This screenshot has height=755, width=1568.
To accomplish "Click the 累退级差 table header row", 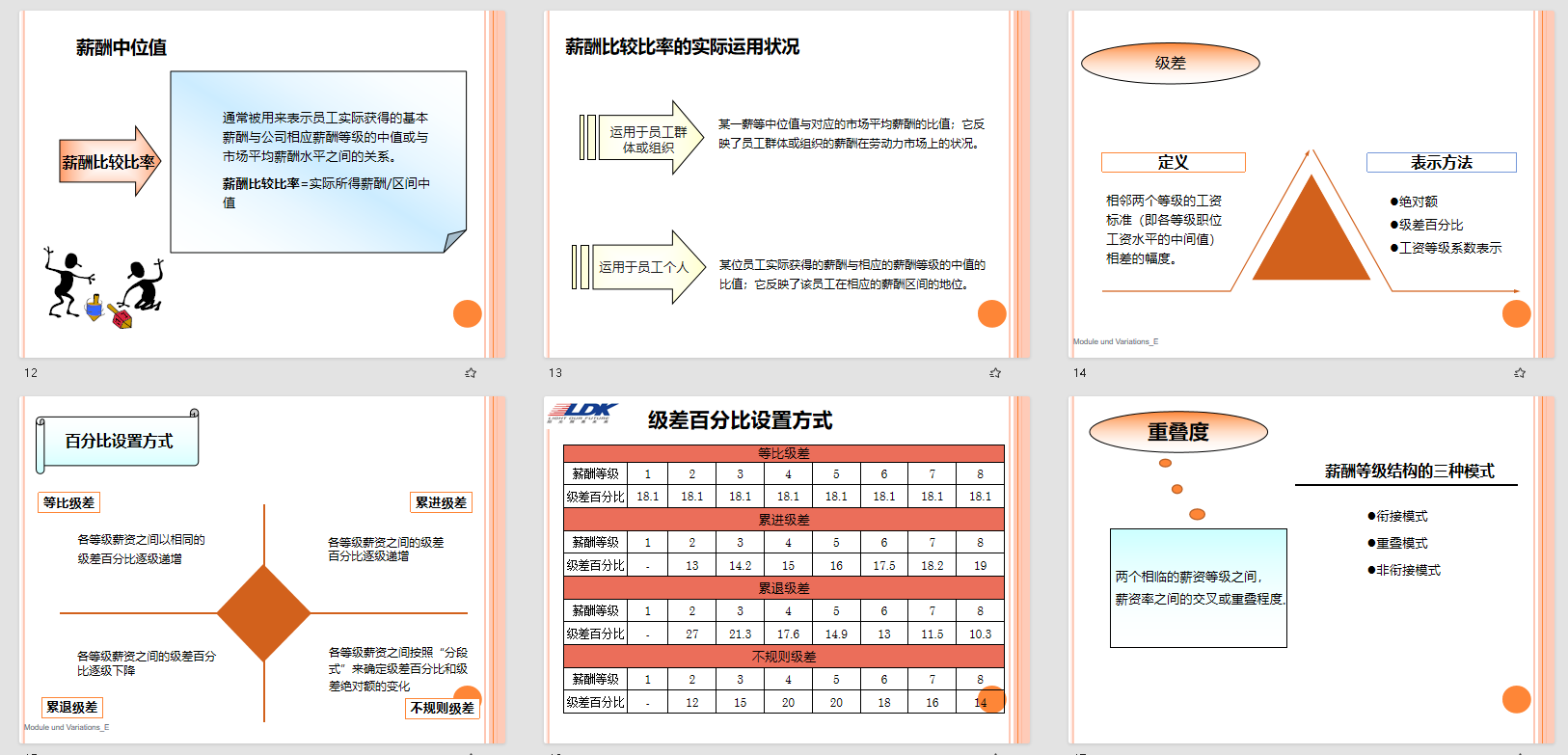I will coord(784,588).
